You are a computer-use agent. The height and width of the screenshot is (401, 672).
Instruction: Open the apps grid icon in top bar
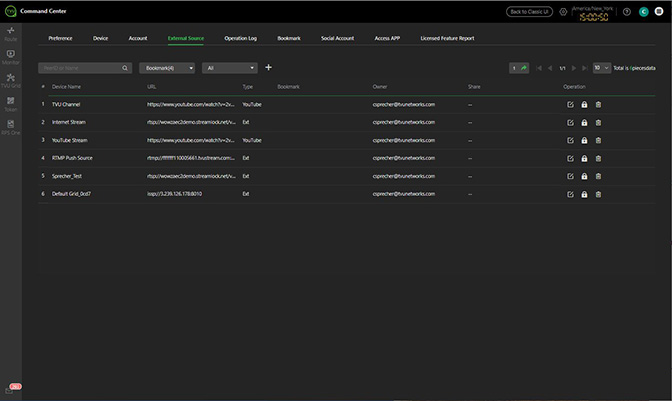(x=659, y=12)
